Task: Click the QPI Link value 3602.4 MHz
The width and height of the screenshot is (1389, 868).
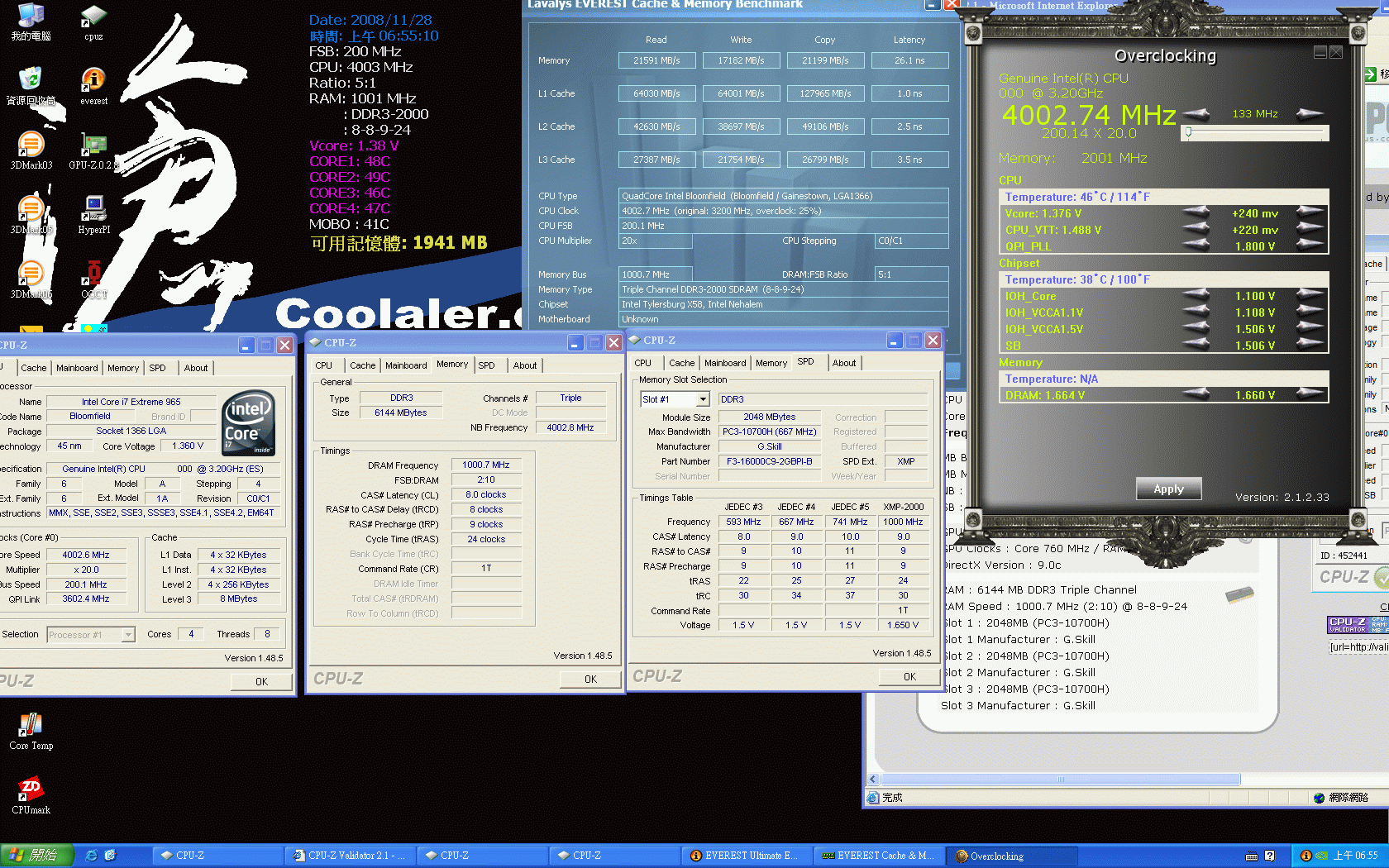Action: 86,599
